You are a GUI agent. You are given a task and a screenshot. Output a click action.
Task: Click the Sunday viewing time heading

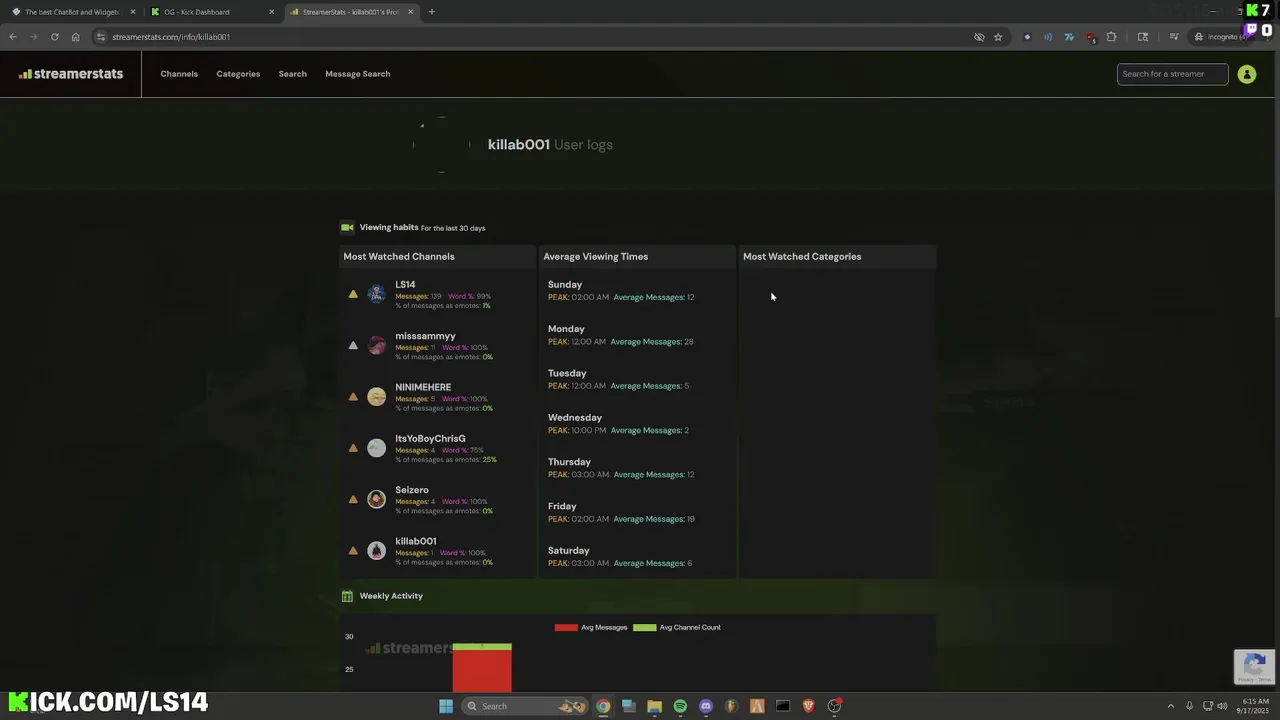[x=565, y=285]
